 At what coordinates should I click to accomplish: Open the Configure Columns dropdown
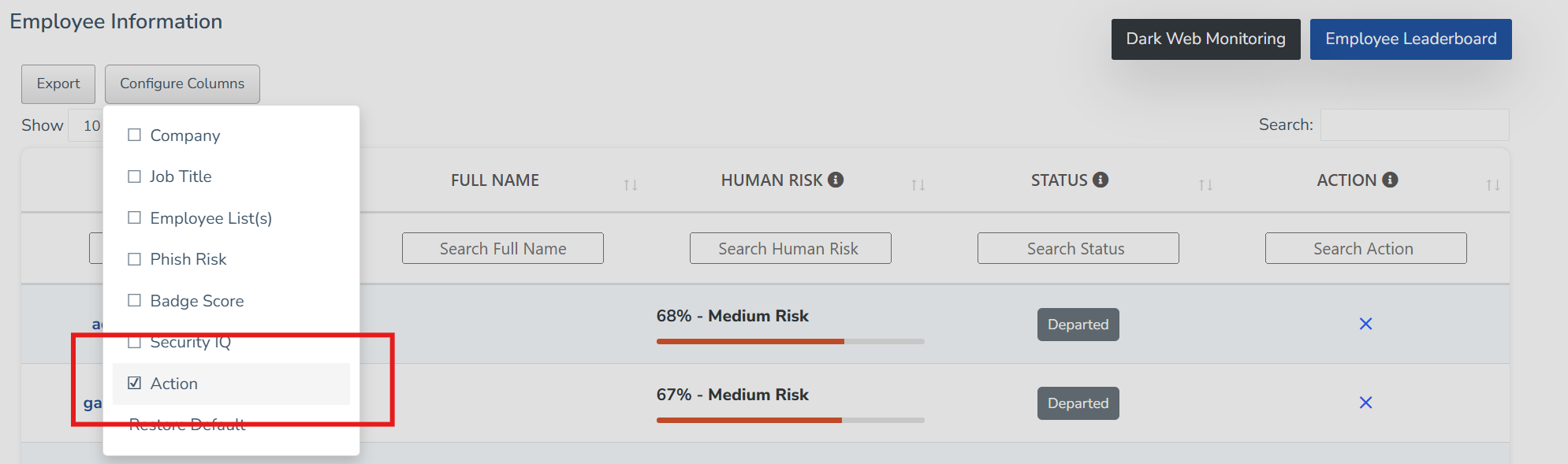click(x=182, y=84)
